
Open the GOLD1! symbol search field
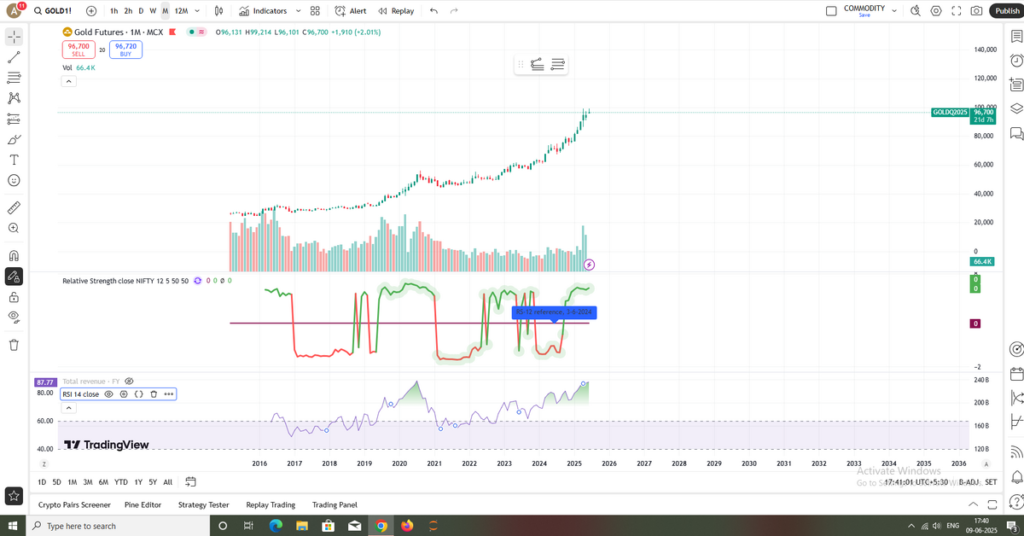(53, 11)
